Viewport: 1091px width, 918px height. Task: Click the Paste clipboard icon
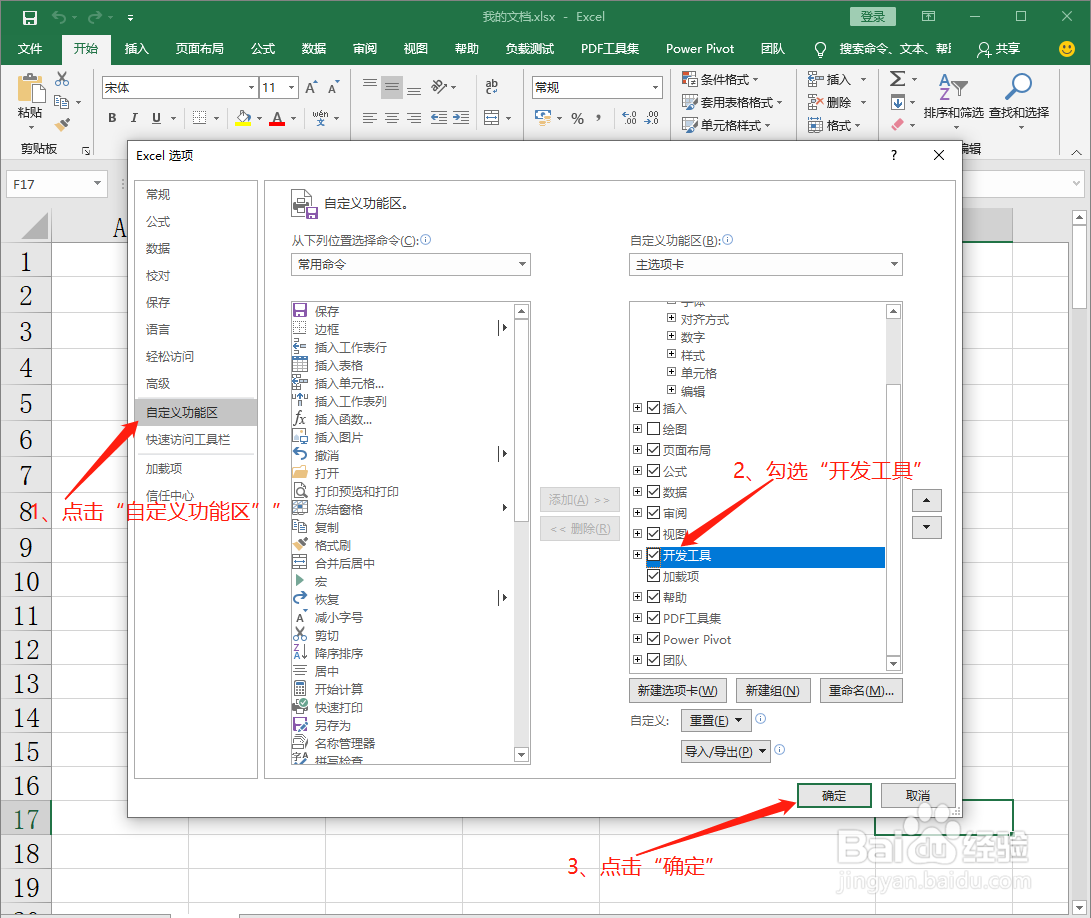pyautogui.click(x=30, y=89)
